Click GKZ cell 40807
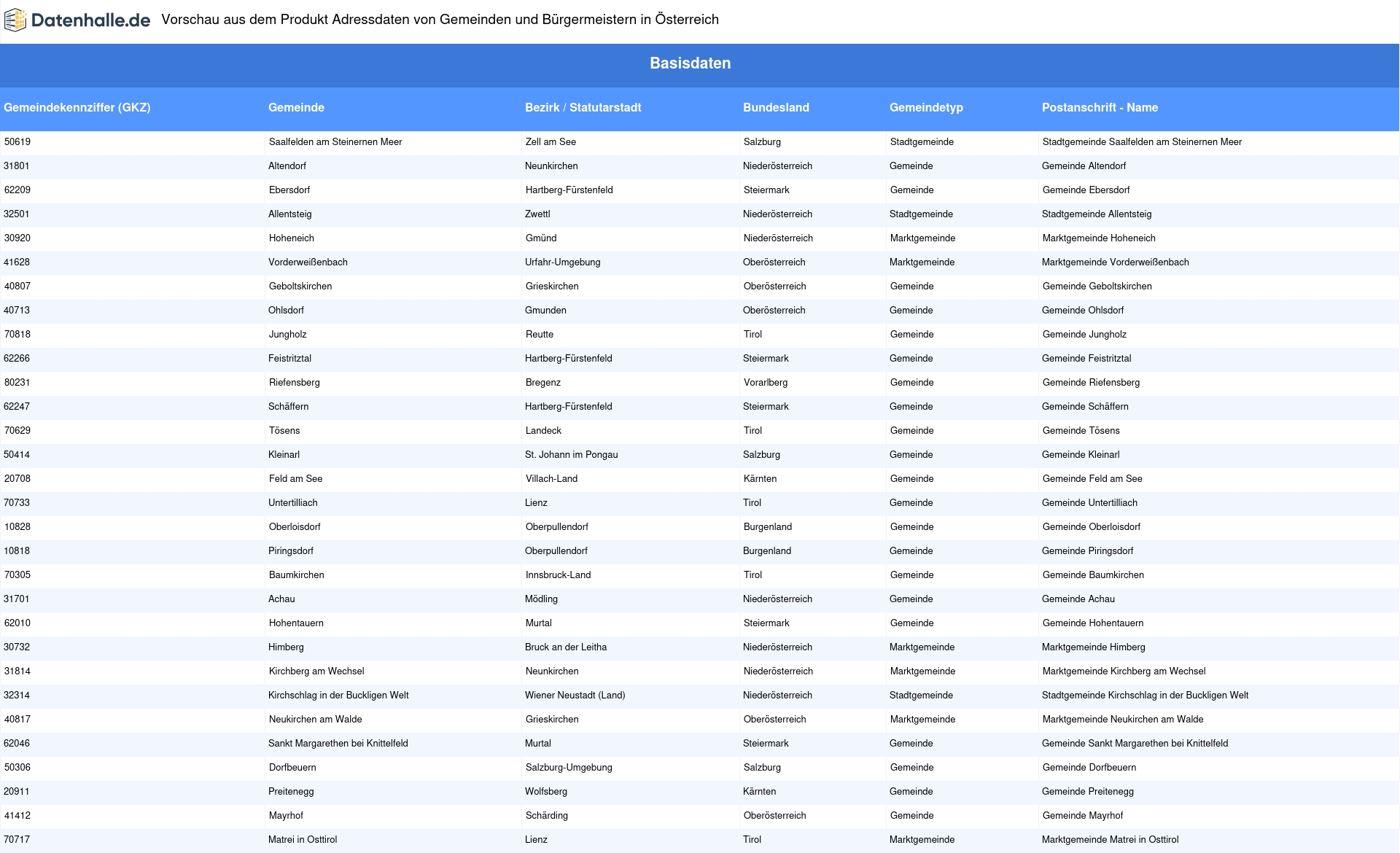1400x853 pixels. click(x=132, y=287)
